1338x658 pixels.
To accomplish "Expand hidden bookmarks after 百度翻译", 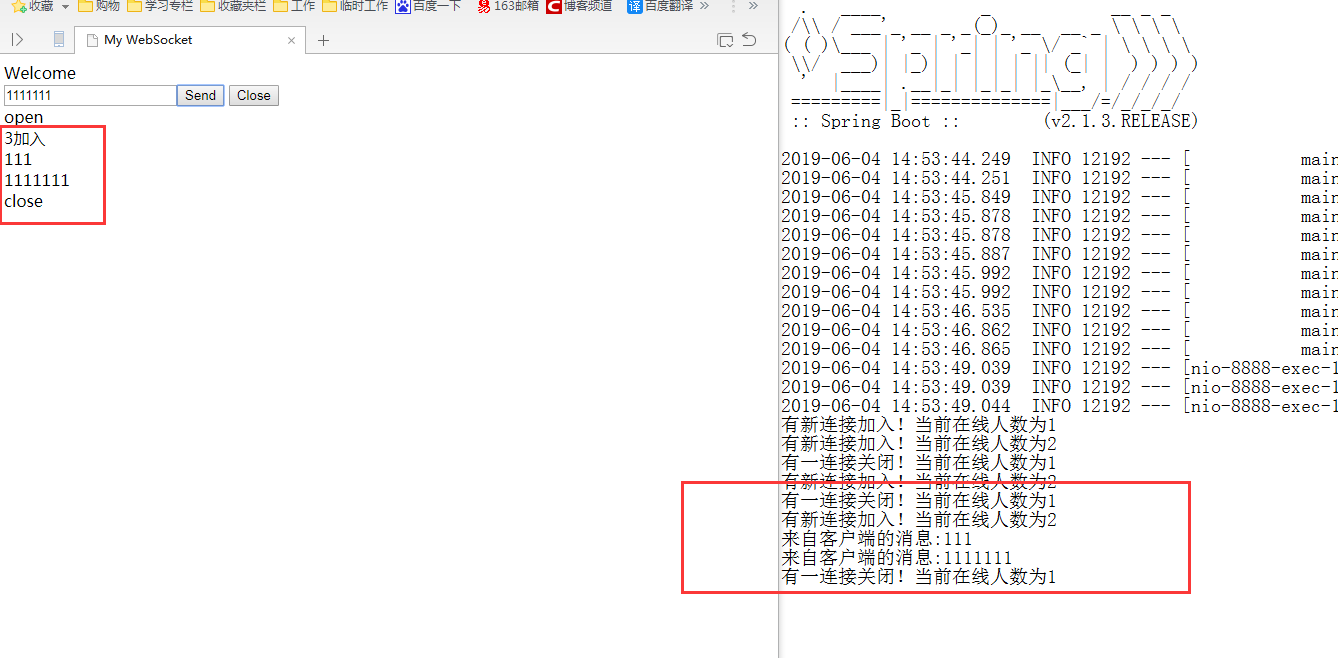I will [704, 6].
